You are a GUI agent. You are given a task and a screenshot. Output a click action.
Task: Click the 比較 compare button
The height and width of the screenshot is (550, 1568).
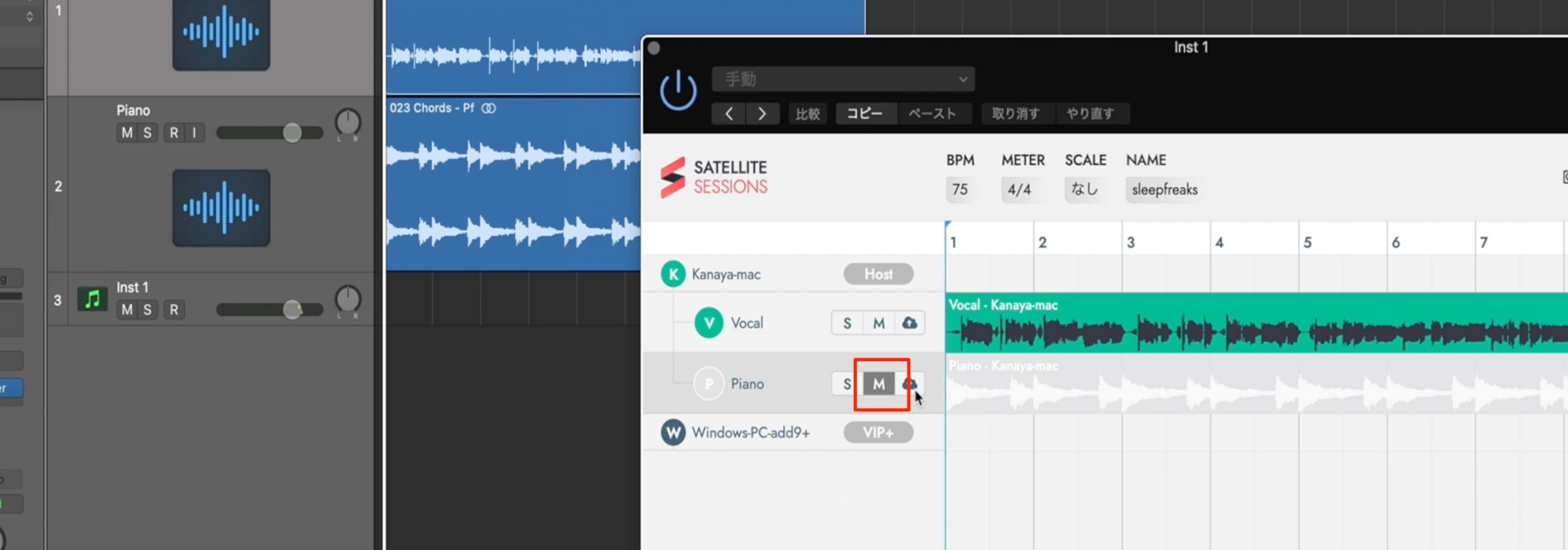807,114
